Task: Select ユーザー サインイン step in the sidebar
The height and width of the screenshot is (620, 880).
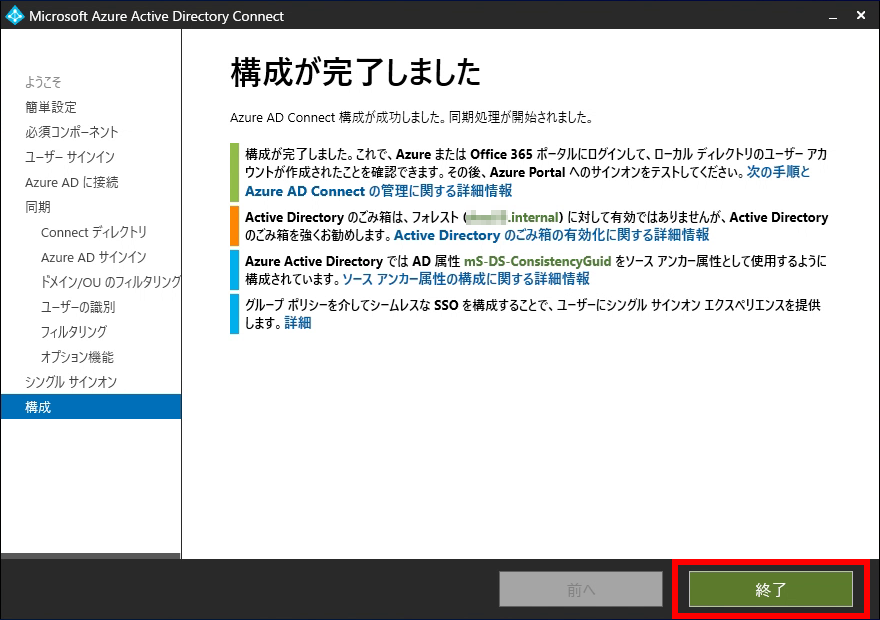Action: [70, 157]
